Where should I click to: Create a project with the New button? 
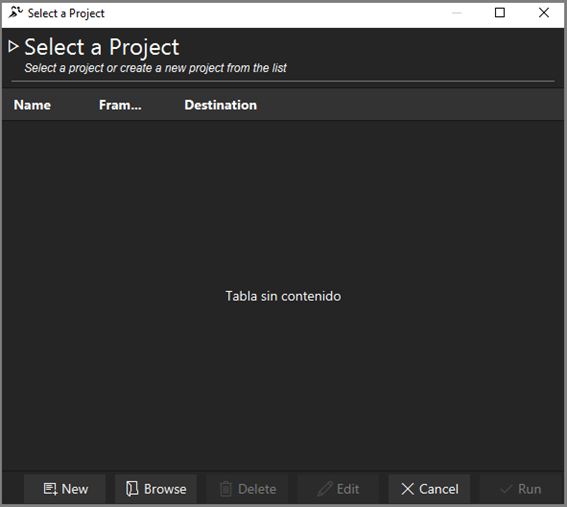coord(65,489)
